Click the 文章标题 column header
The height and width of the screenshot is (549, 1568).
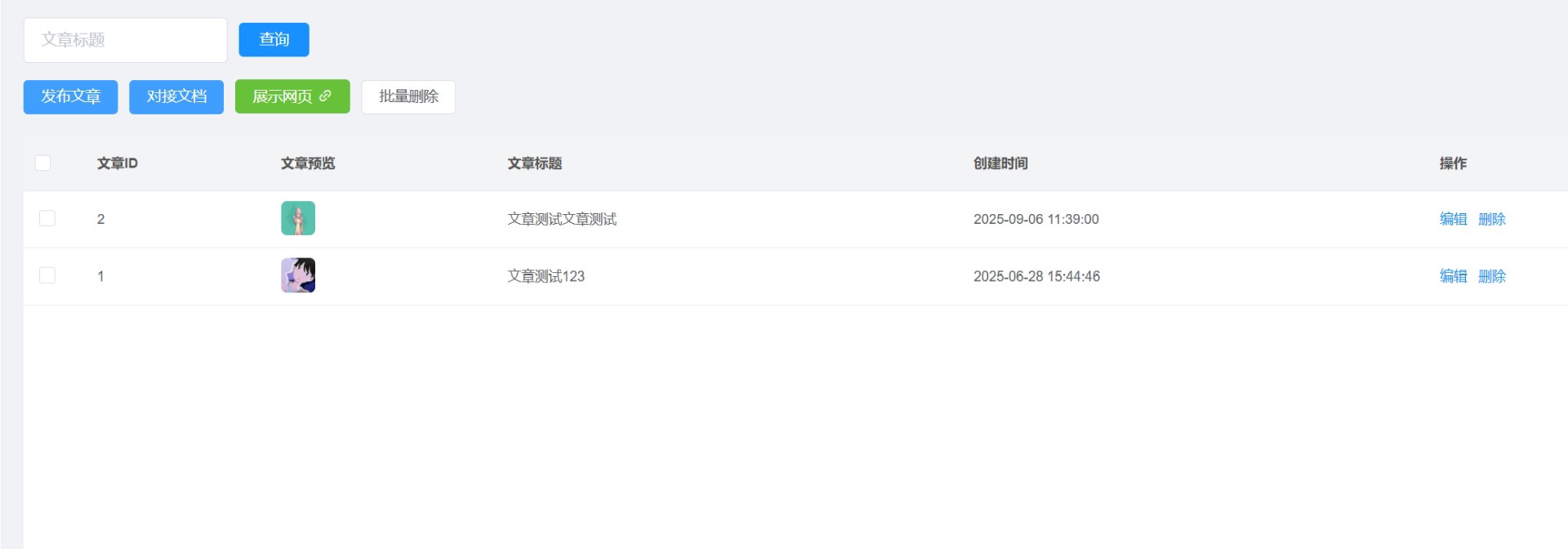pos(535,163)
